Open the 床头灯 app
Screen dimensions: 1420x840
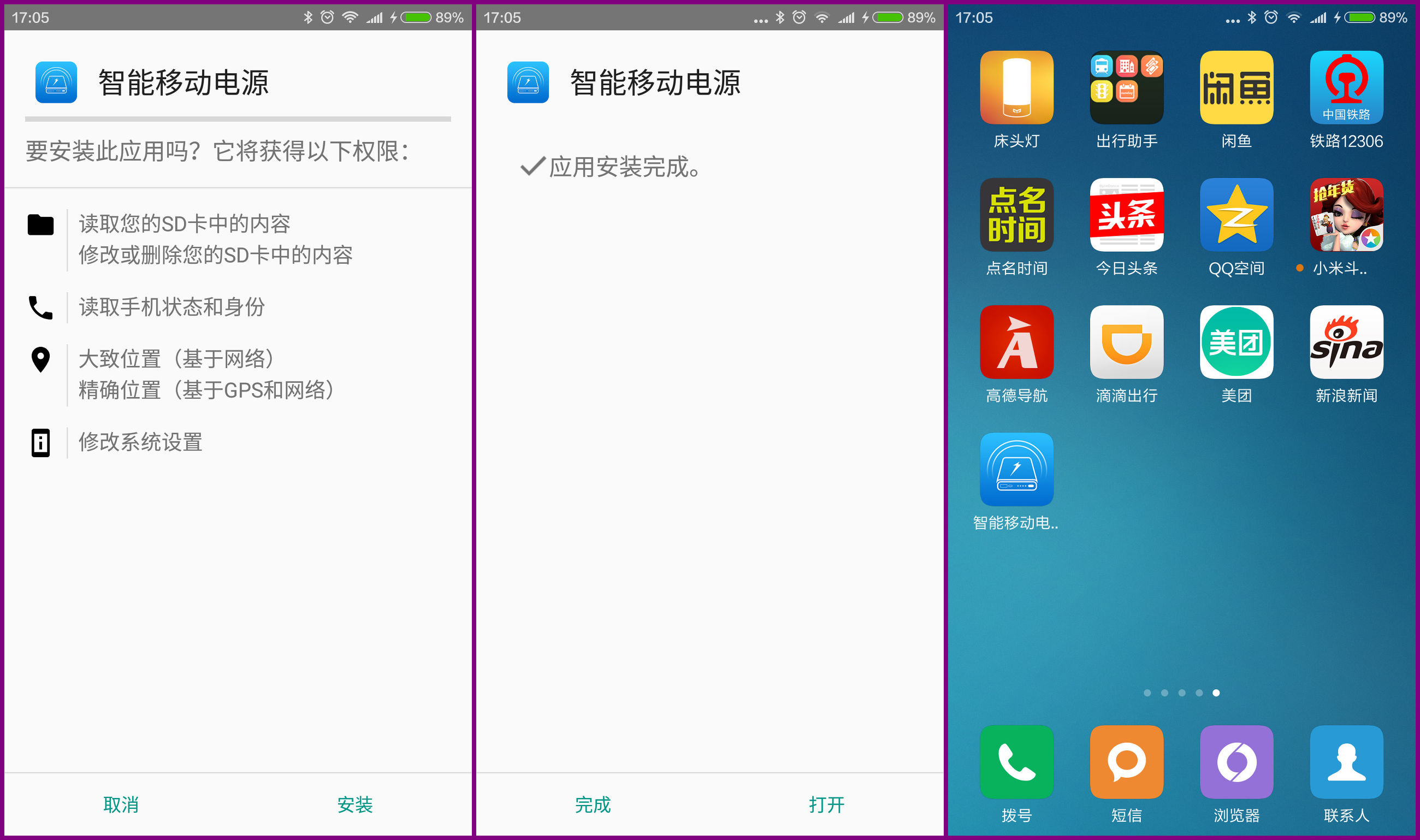point(1016,88)
